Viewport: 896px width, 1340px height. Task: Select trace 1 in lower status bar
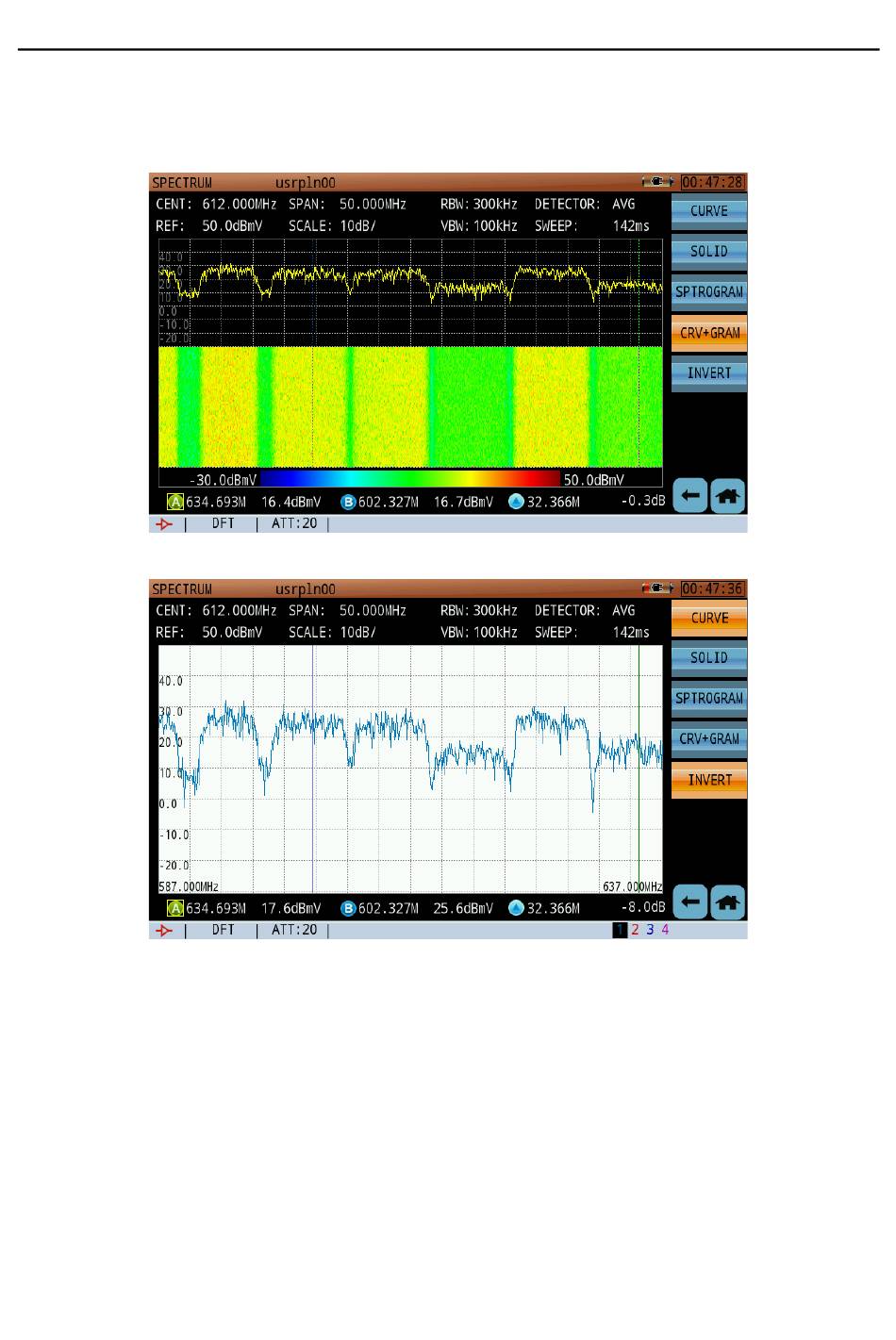(620, 931)
